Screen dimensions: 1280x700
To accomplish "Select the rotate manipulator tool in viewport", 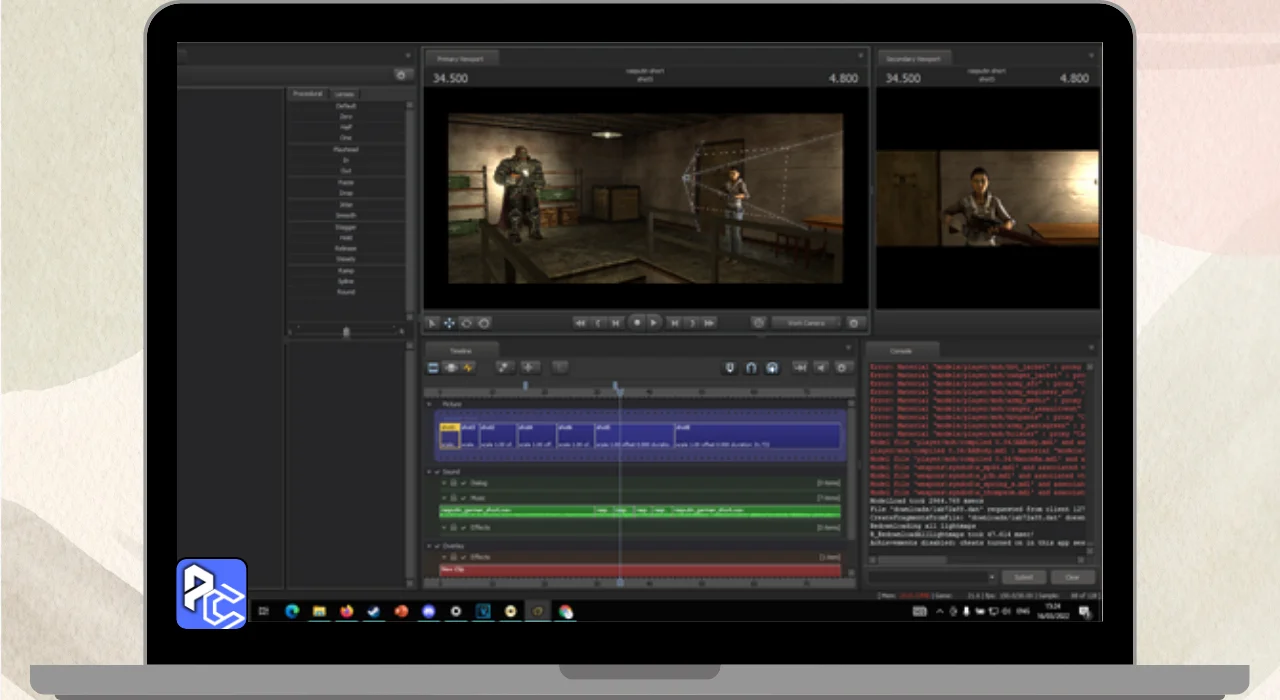I will tap(466, 323).
